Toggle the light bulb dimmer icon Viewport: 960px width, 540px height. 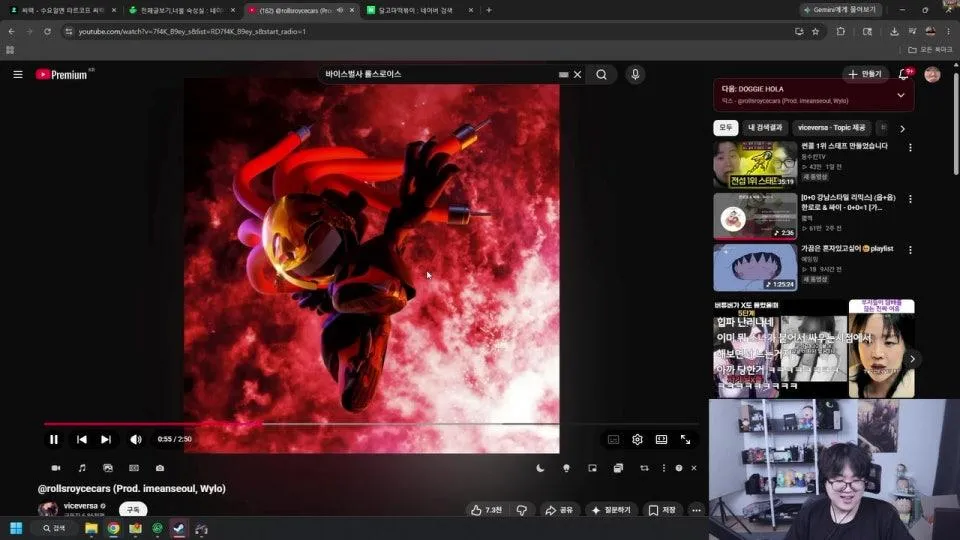566,468
